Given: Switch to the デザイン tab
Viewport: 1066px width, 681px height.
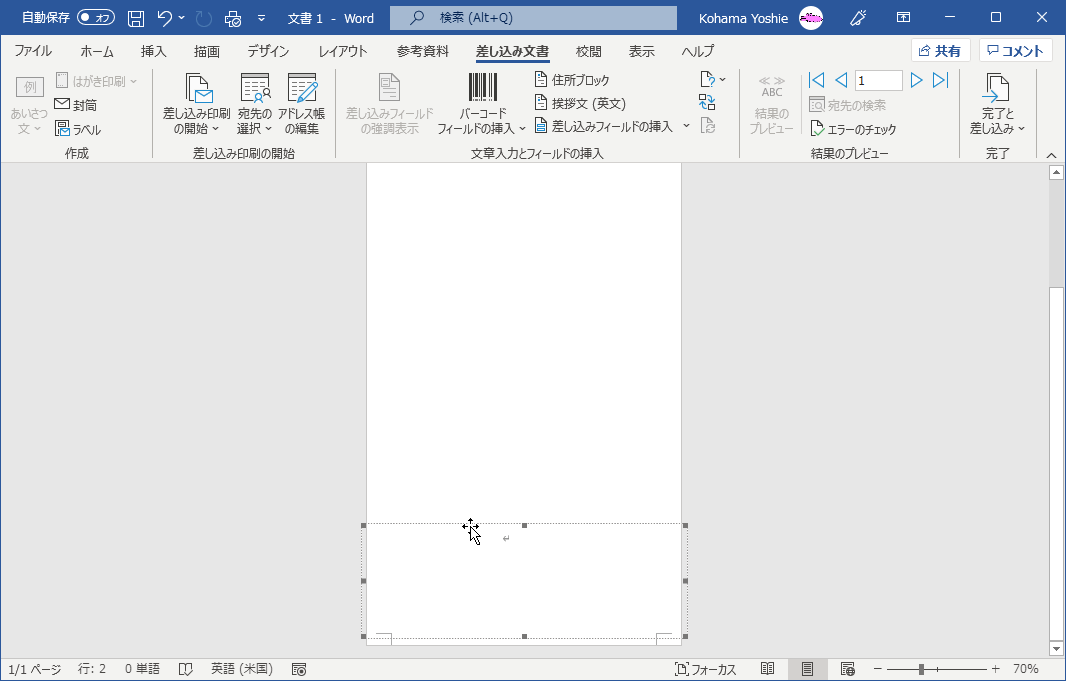Looking at the screenshot, I should coord(268,51).
